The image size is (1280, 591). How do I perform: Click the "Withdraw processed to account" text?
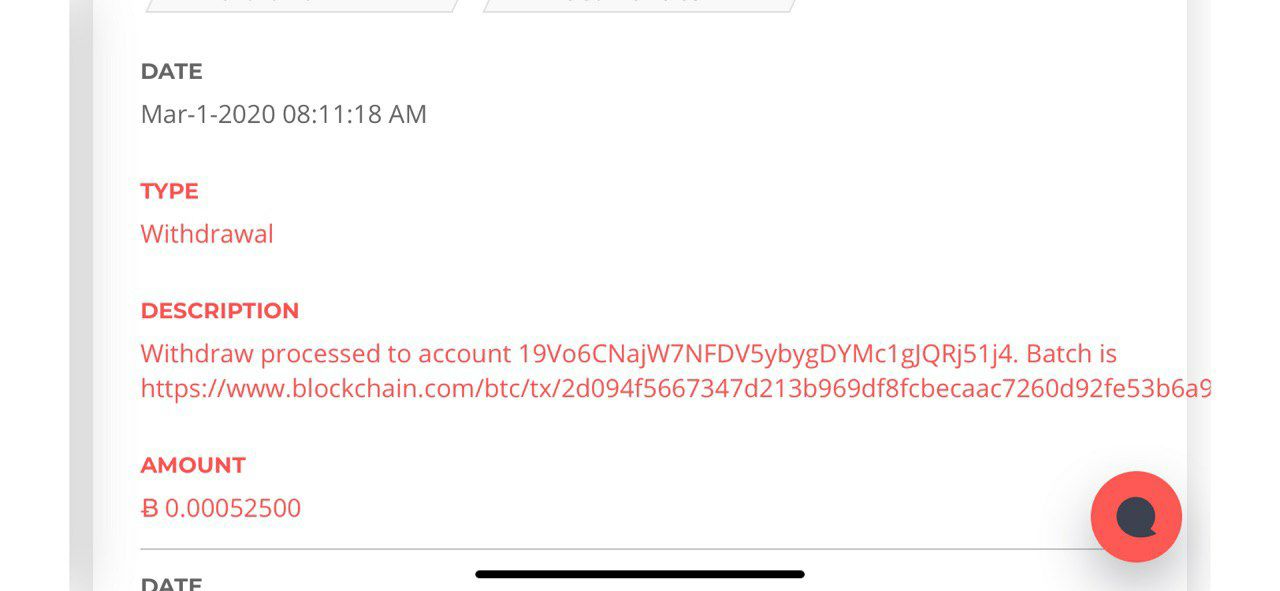[326, 354]
